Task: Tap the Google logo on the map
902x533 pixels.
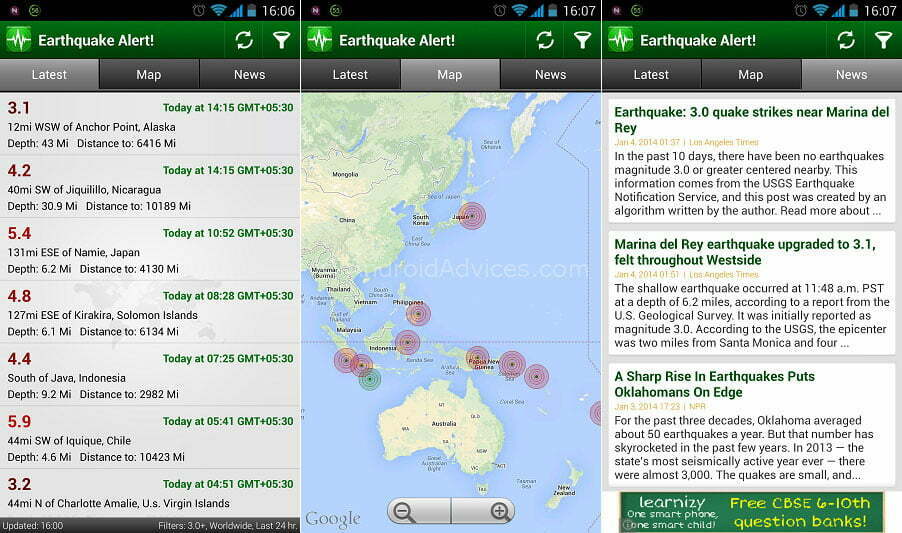Action: point(332,519)
